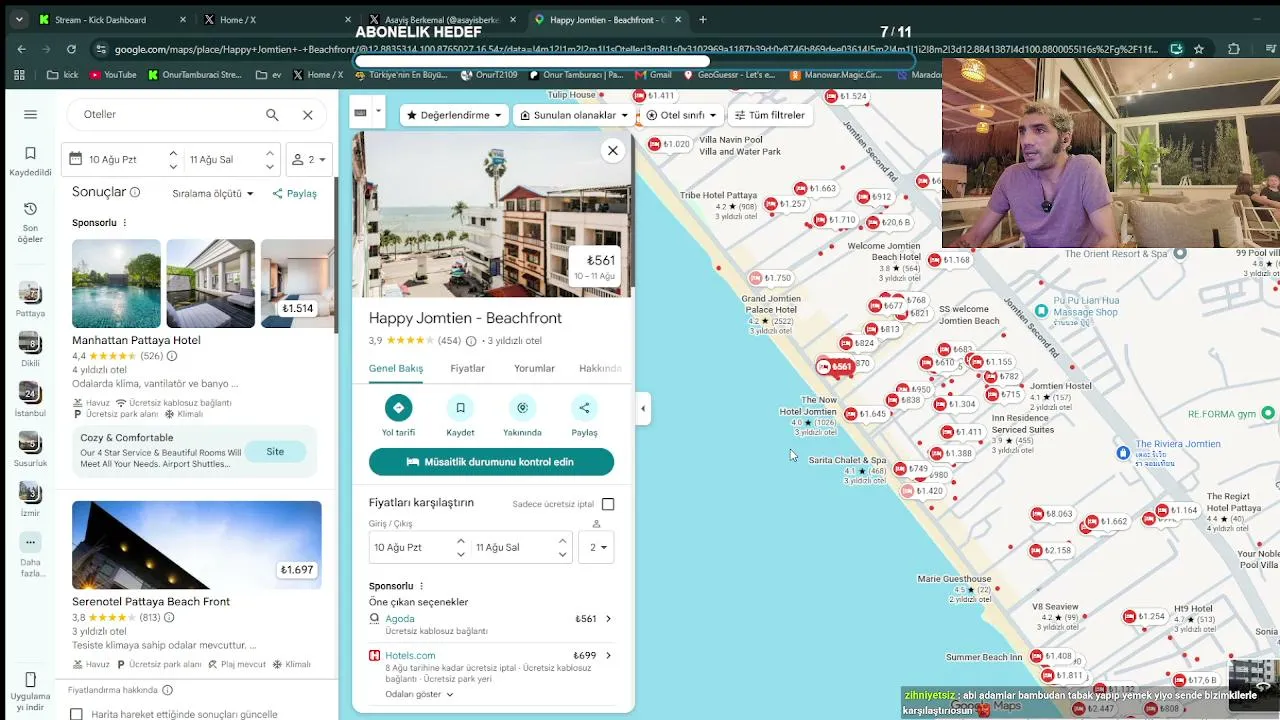The height and width of the screenshot is (720, 1280).
Task: Open new Chrome tab with plus
Action: click(703, 19)
